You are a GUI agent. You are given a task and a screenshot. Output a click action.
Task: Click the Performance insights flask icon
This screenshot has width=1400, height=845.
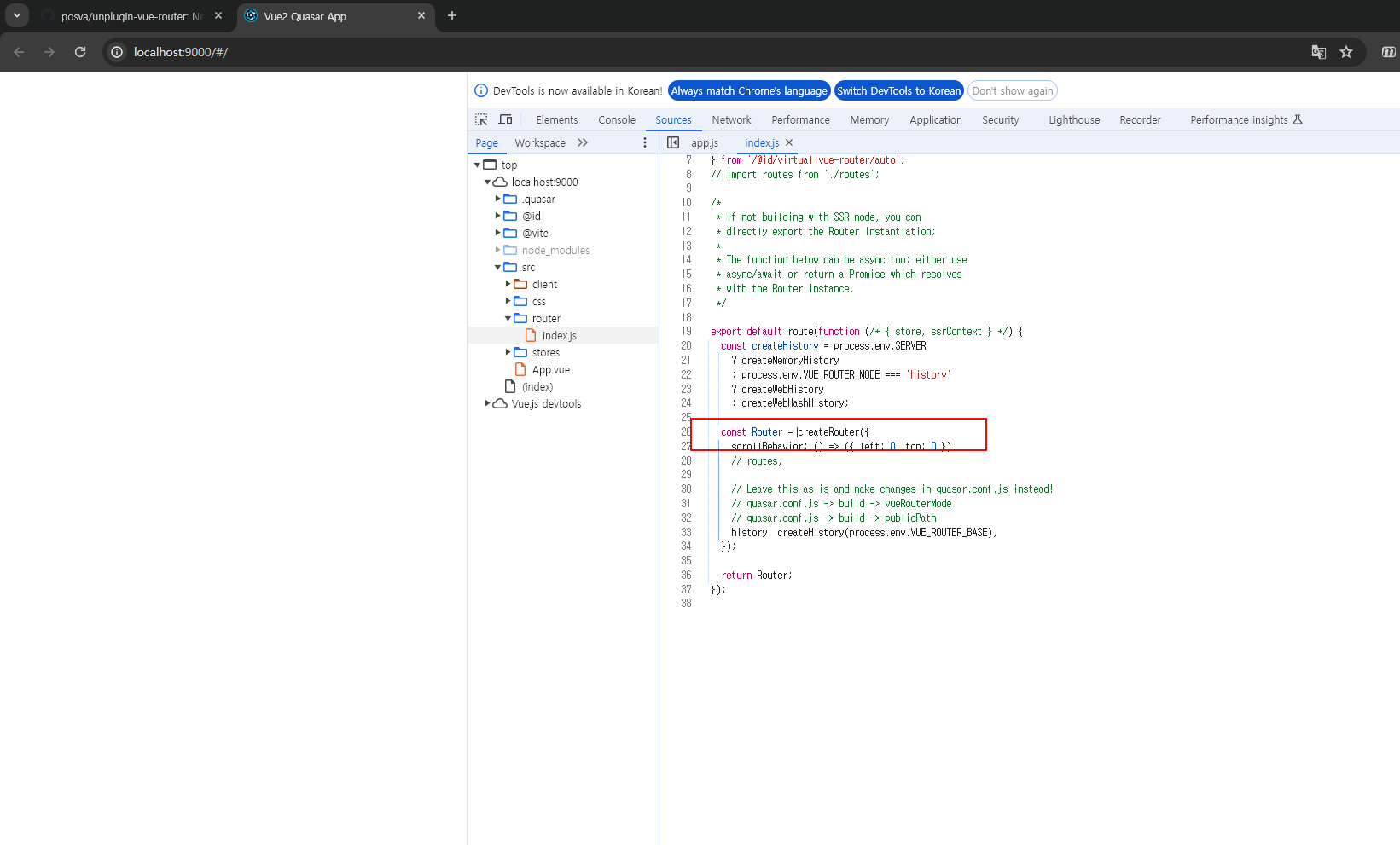tap(1298, 119)
